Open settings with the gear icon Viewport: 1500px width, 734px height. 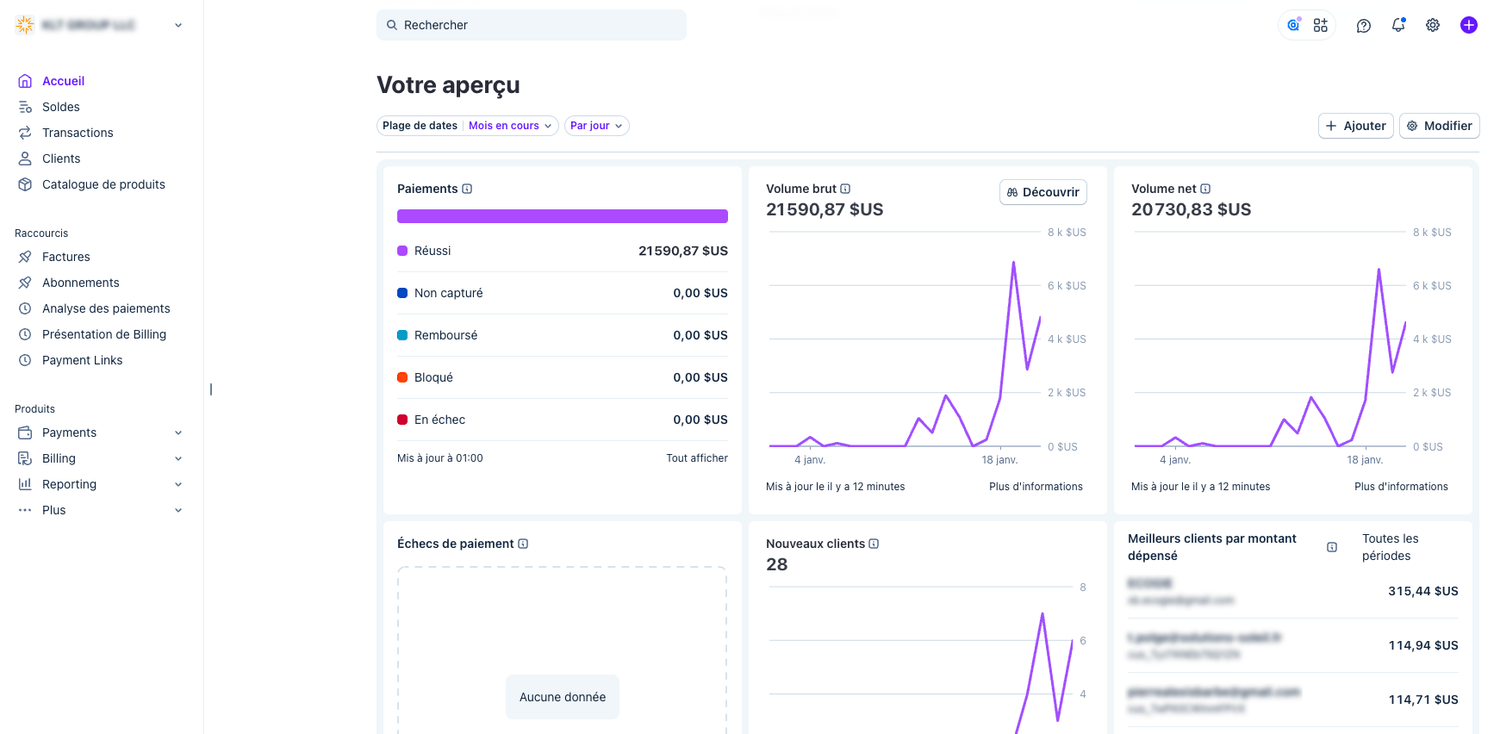tap(1433, 25)
